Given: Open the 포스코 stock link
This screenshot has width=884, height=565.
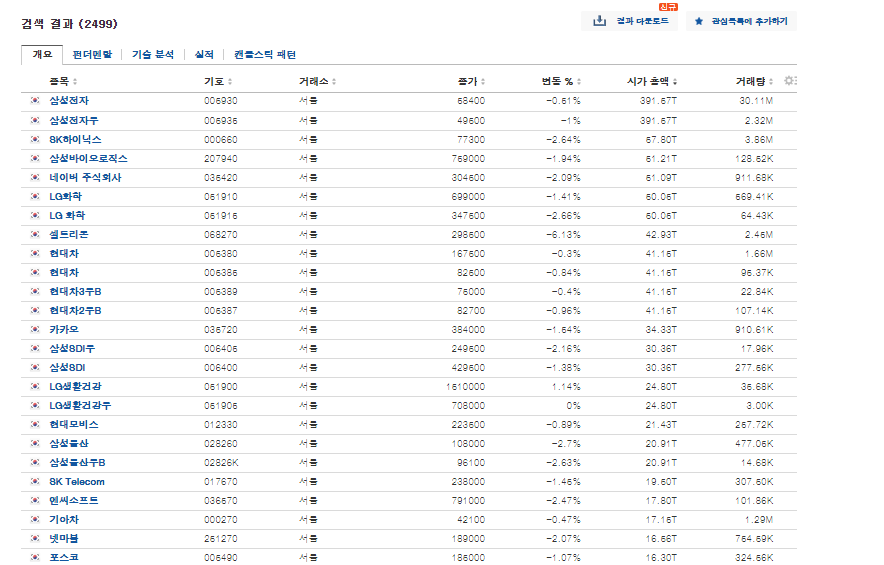Looking at the screenshot, I should tap(64, 558).
